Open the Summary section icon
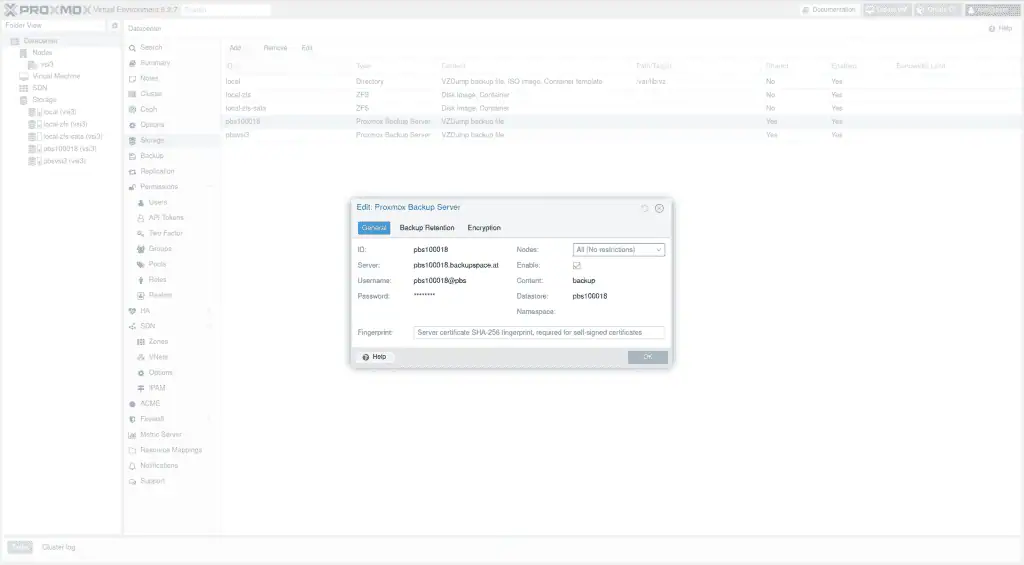This screenshot has height=565, width=1024. (131, 63)
